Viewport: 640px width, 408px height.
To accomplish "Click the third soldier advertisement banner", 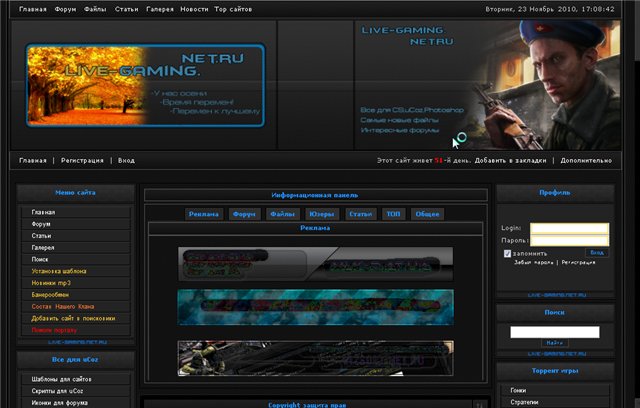I will point(316,358).
